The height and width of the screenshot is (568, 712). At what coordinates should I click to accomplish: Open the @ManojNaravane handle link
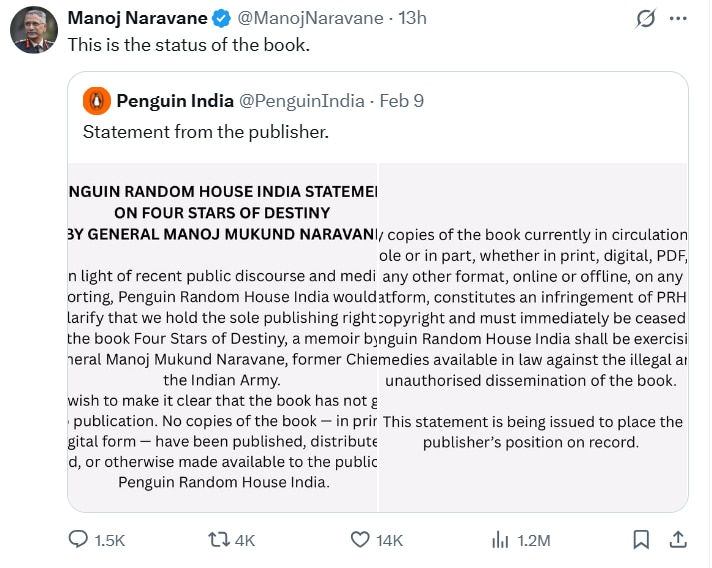pos(313,19)
